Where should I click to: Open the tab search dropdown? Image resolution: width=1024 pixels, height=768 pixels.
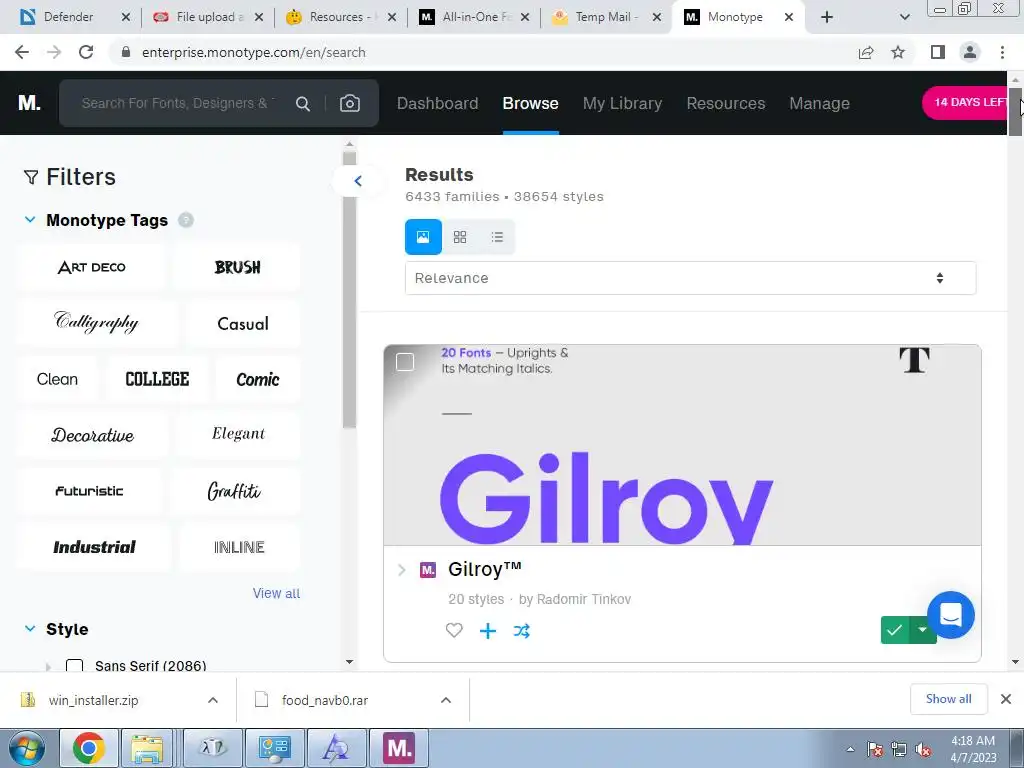904,17
